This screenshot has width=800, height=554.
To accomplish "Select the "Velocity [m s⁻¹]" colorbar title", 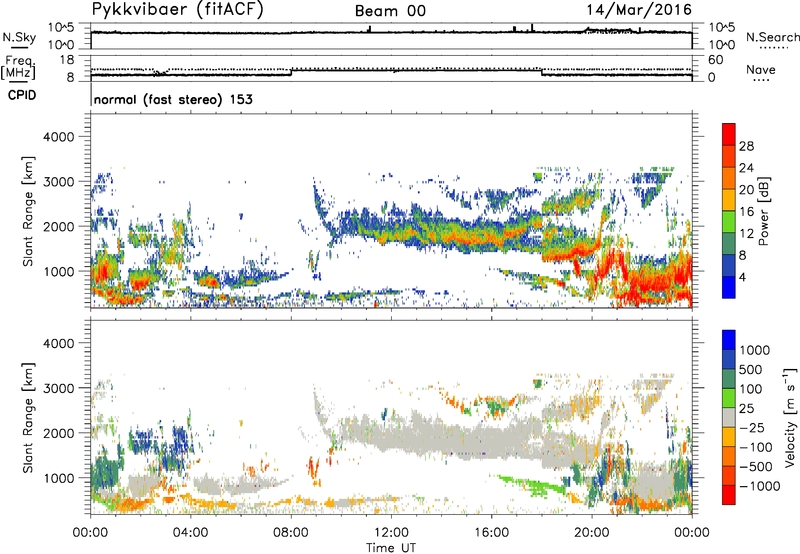I will pyautogui.click(x=790, y=417).
